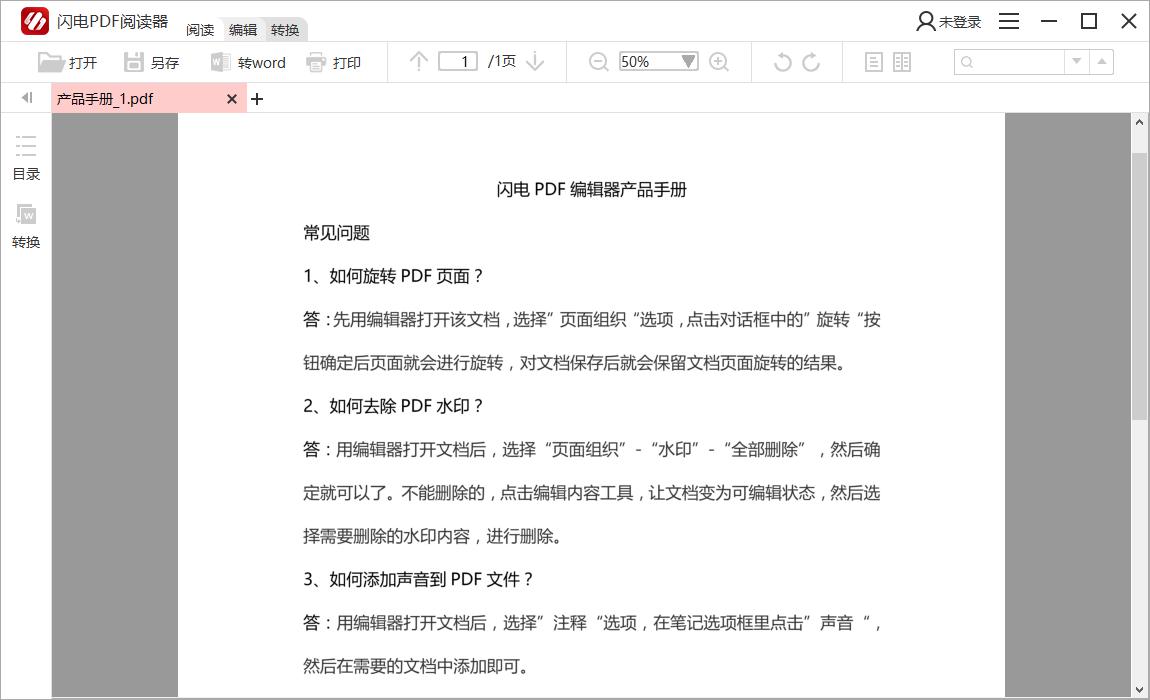Switch to the 编辑 mode tab

pyautogui.click(x=243, y=29)
